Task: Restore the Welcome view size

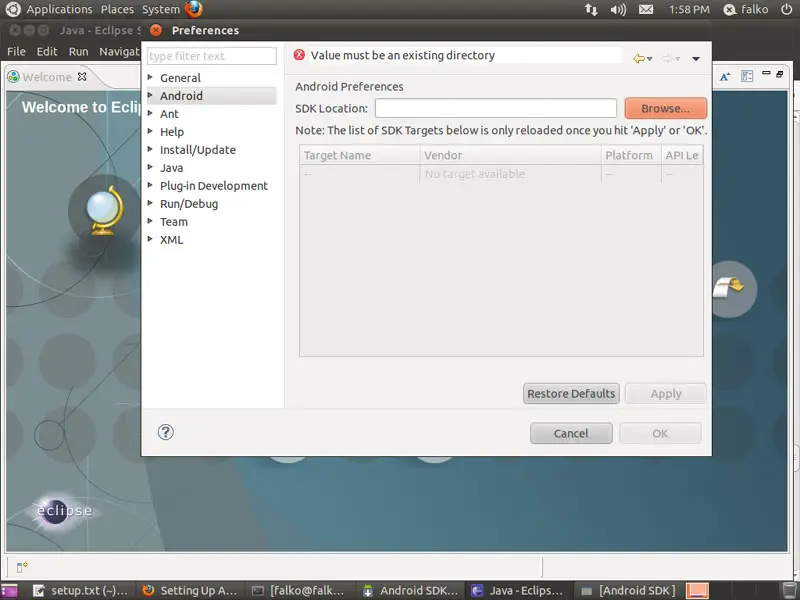Action: pyautogui.click(x=780, y=74)
